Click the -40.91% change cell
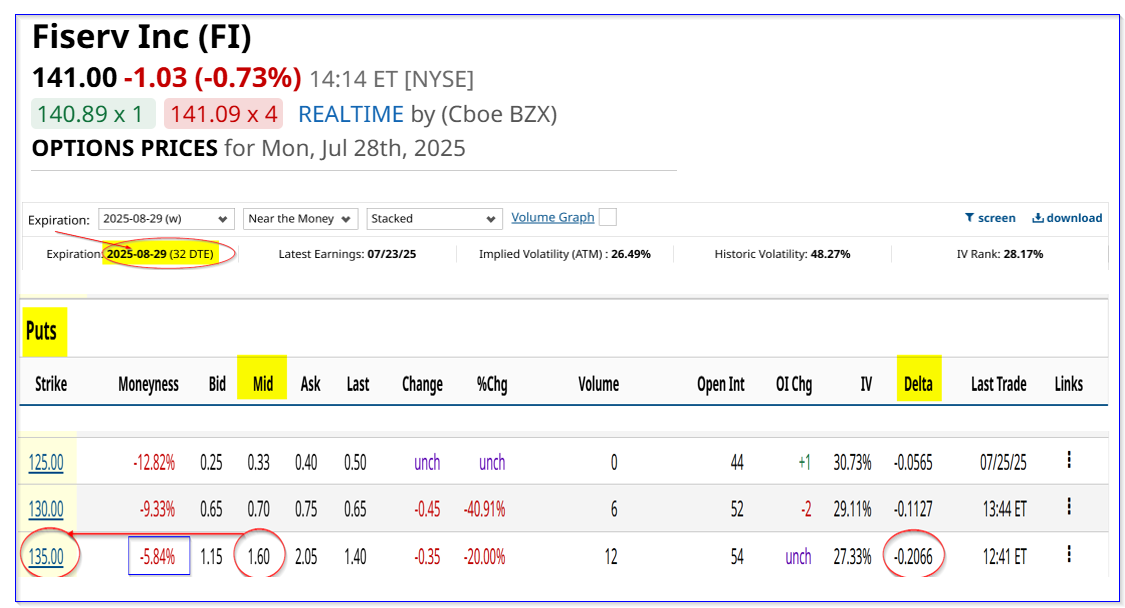This screenshot has height=608, width=1125. point(484,509)
